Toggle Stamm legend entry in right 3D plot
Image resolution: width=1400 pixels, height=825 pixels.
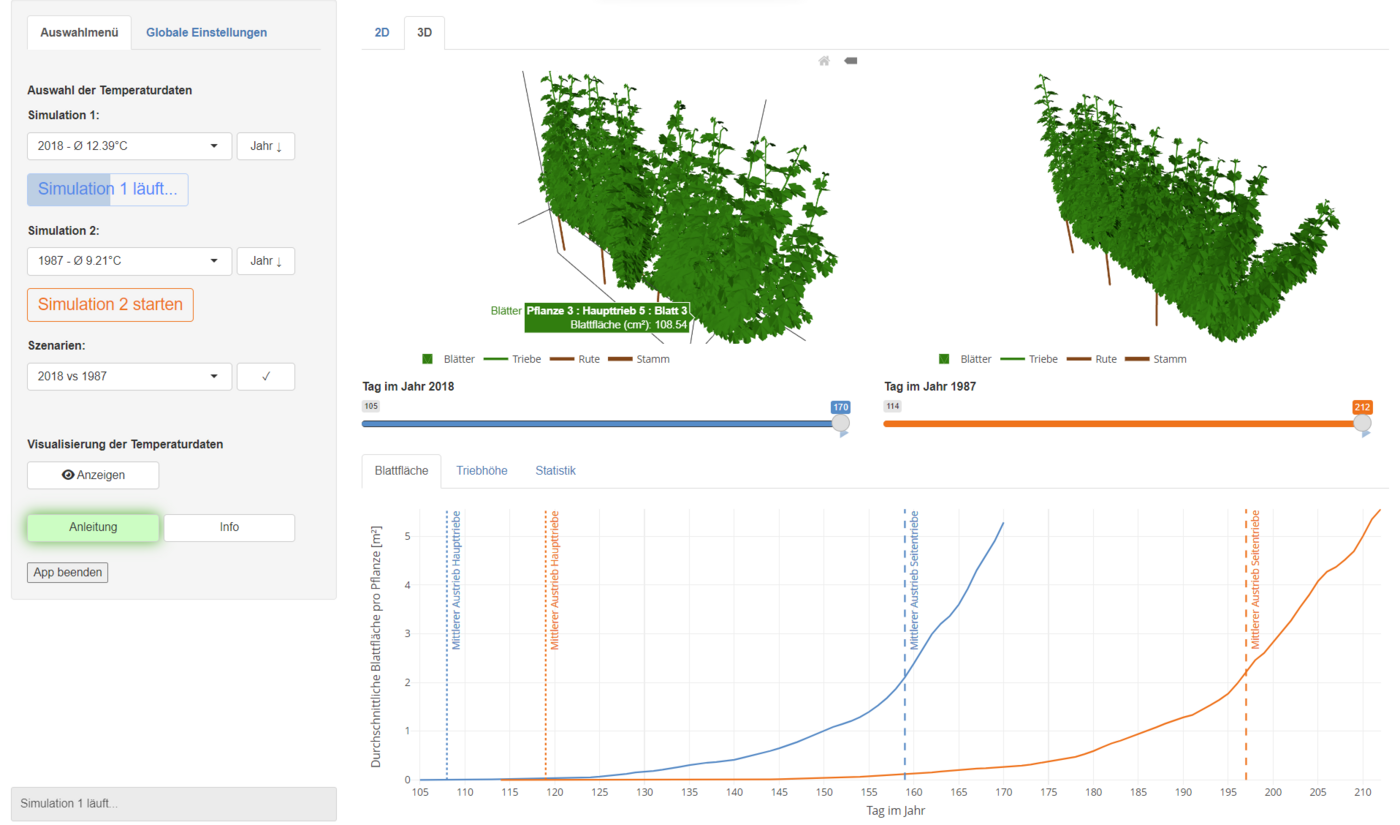1155,359
